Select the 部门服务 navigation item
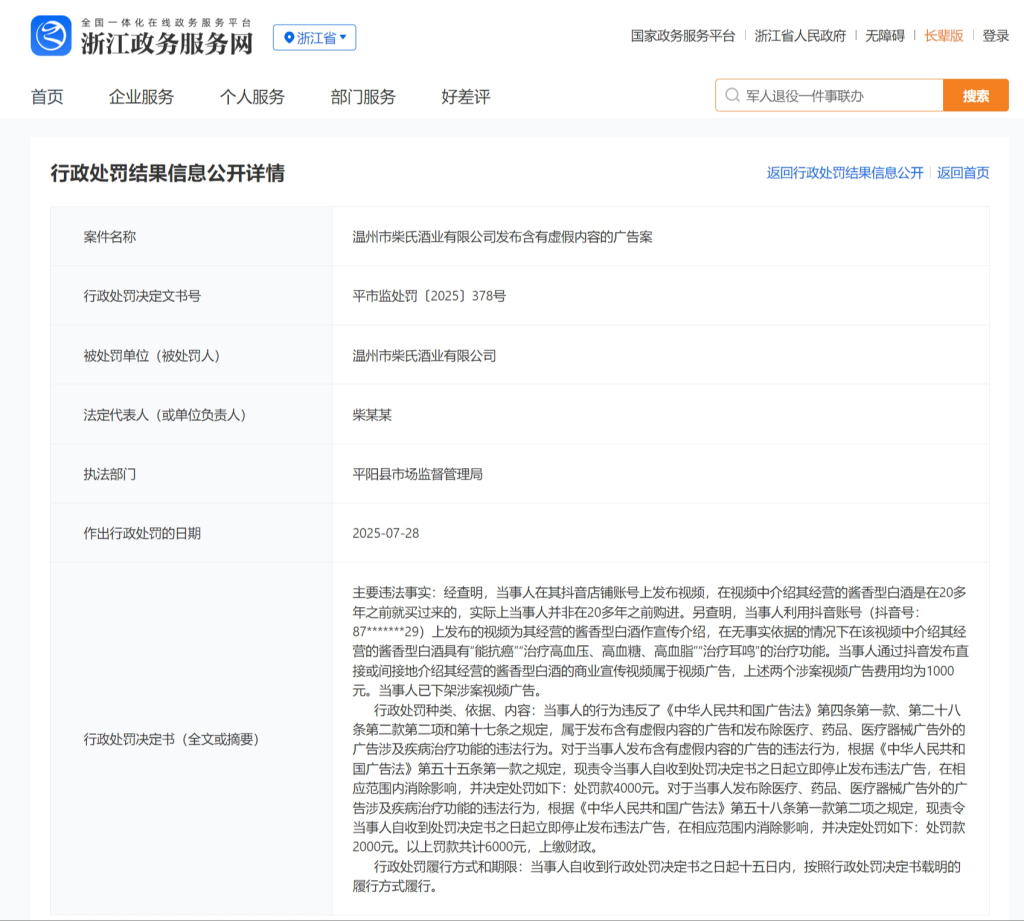The width and height of the screenshot is (1024, 921). pyautogui.click(x=363, y=97)
